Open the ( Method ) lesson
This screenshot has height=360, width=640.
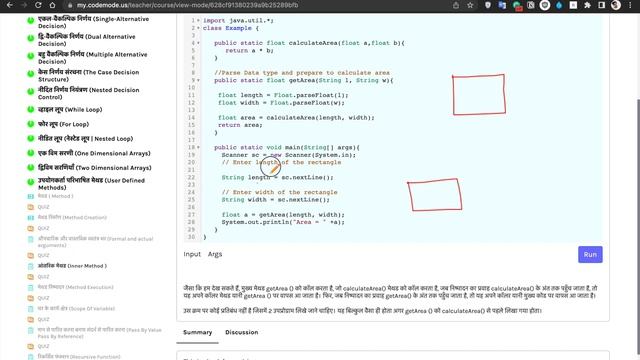56,196
